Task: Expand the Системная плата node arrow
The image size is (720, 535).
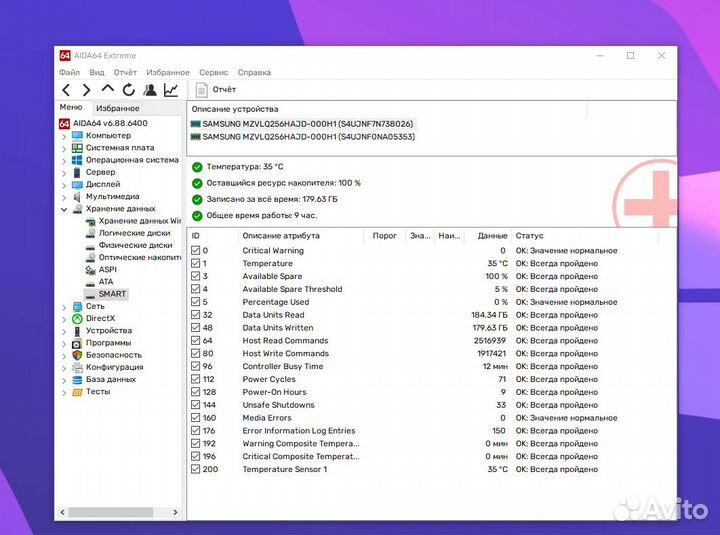Action: [x=64, y=149]
